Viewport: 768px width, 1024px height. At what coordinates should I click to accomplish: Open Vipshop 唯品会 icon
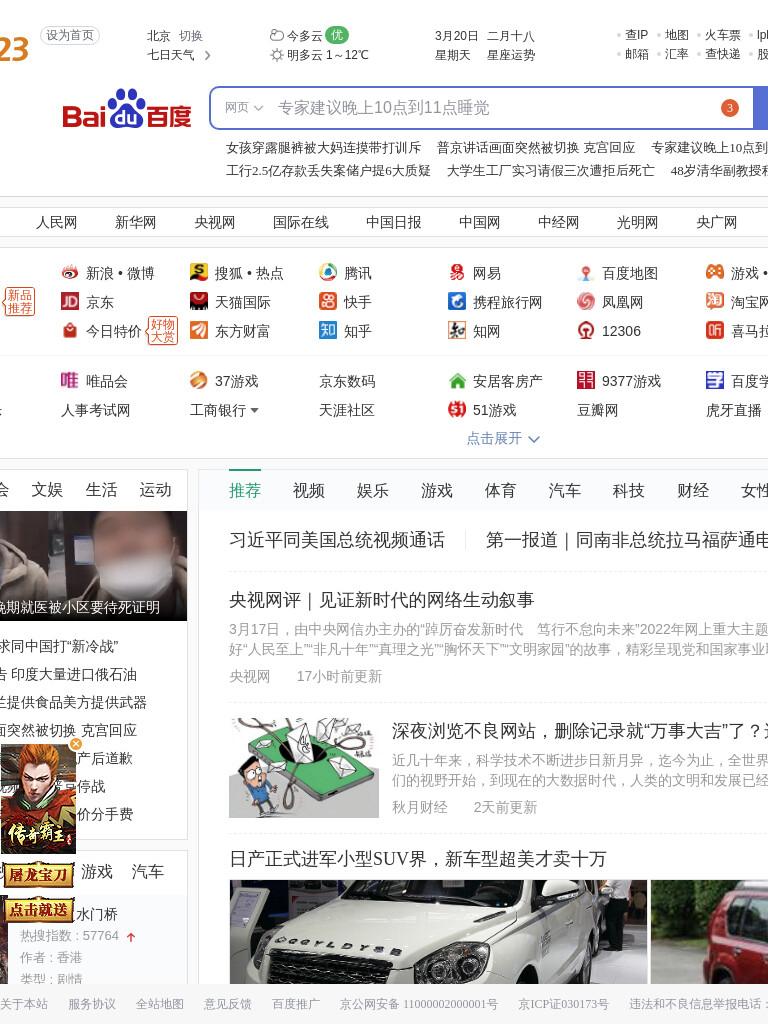(69, 380)
